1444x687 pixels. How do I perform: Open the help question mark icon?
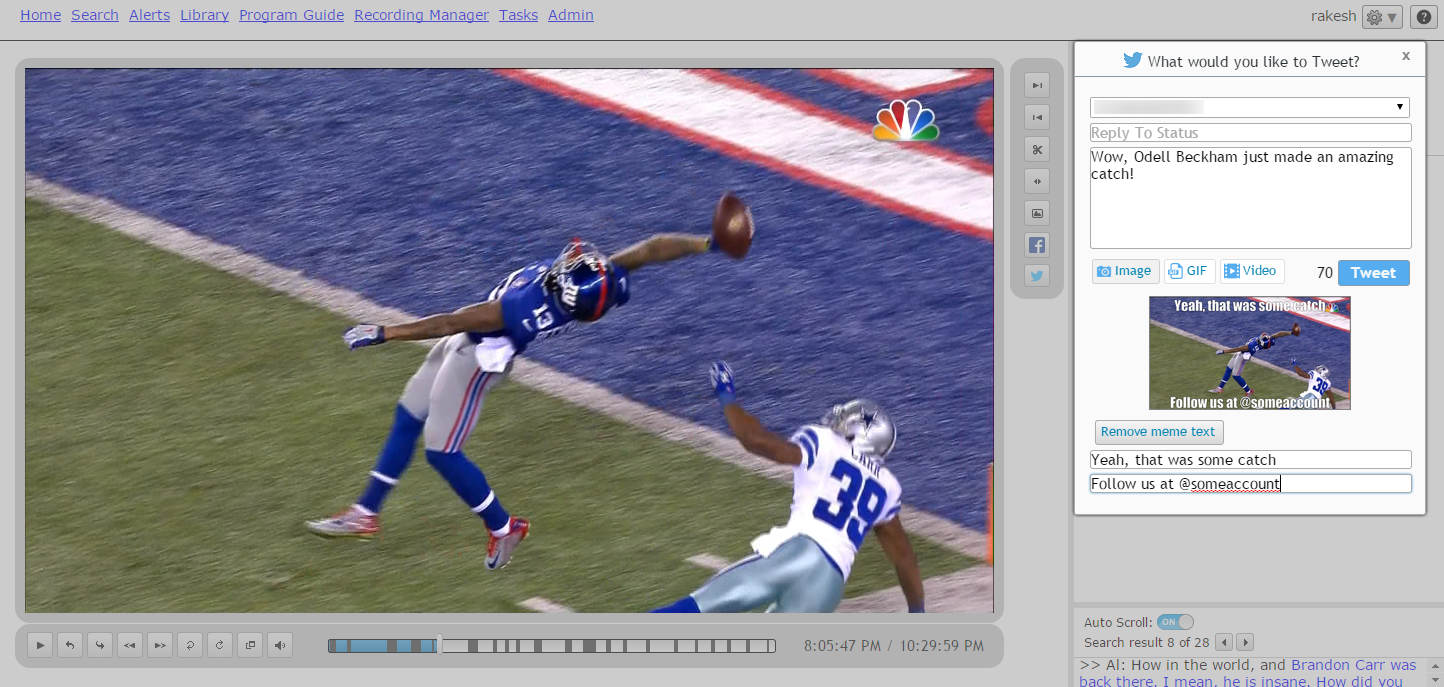coord(1424,17)
